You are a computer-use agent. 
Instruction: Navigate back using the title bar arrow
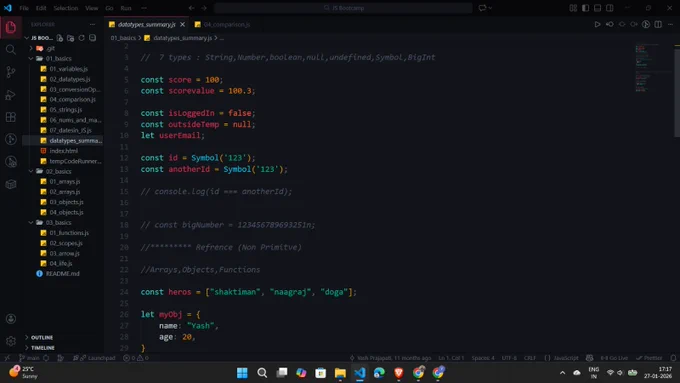191,8
